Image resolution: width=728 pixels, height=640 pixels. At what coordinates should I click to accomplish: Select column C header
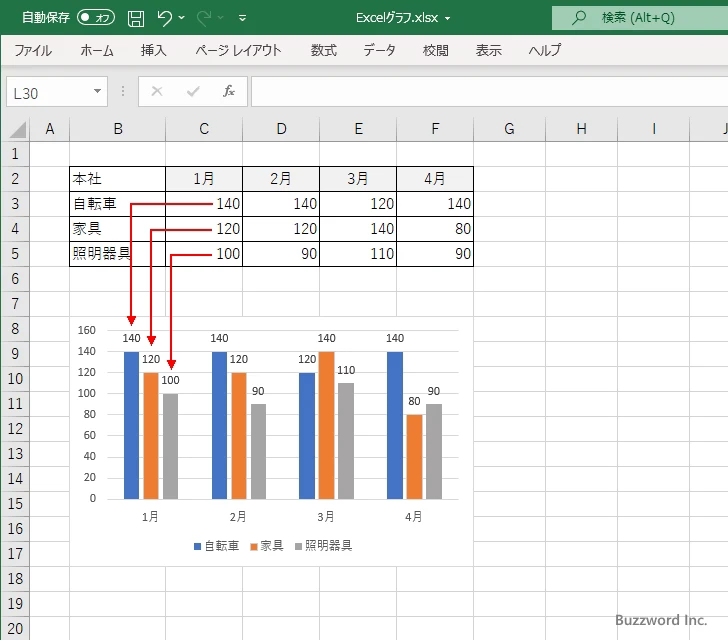click(x=204, y=129)
